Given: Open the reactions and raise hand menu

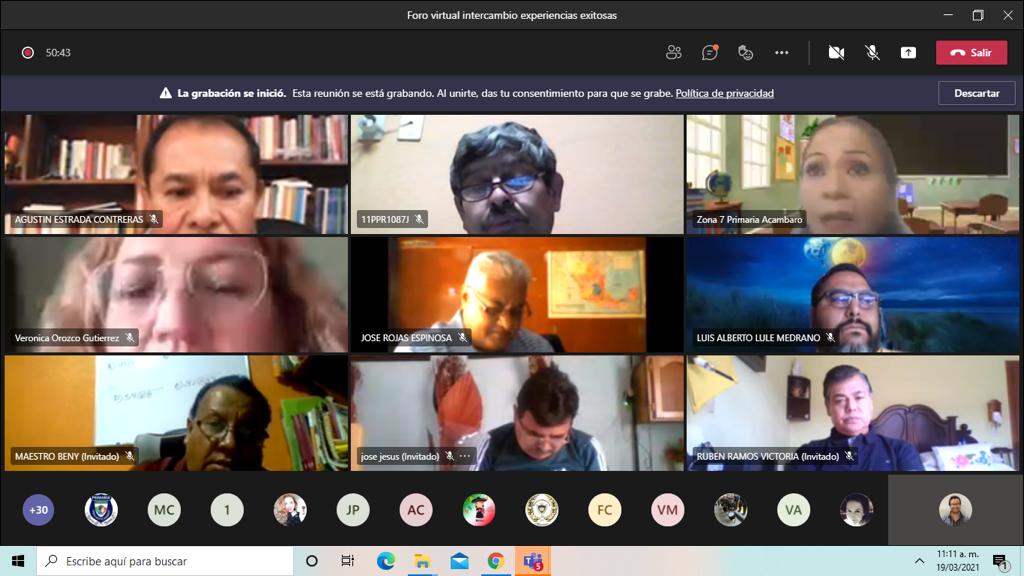Looking at the screenshot, I should pyautogui.click(x=745, y=53).
